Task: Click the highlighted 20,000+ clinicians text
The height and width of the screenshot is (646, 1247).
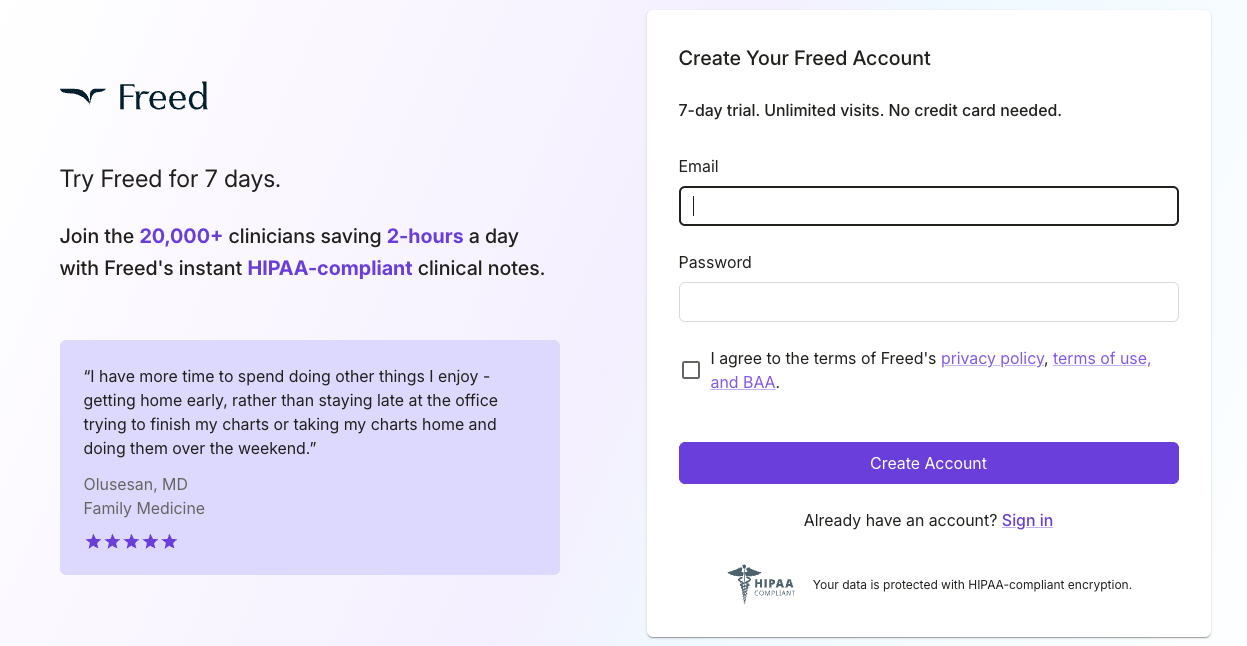Action: pyautogui.click(x=181, y=236)
